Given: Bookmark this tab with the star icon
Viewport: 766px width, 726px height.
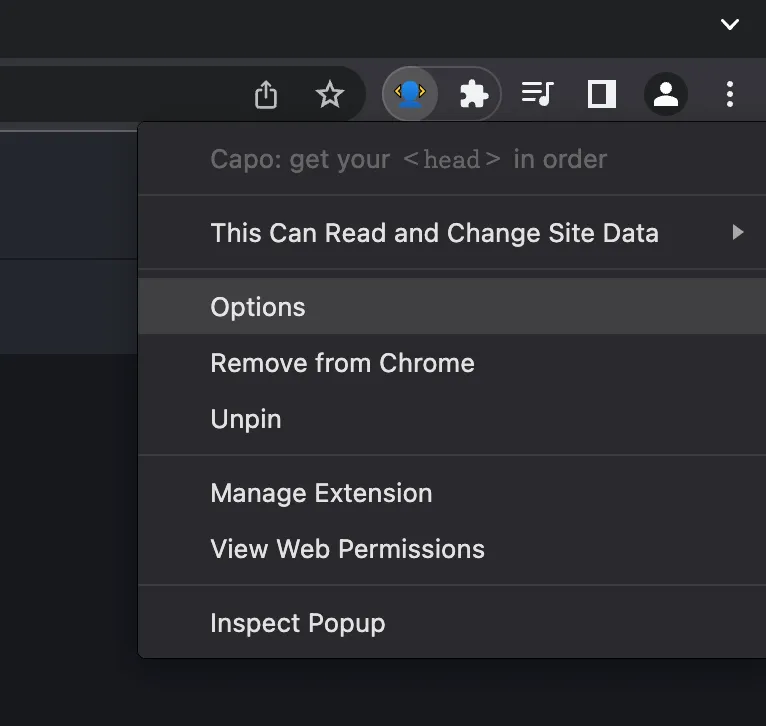Looking at the screenshot, I should 330,94.
